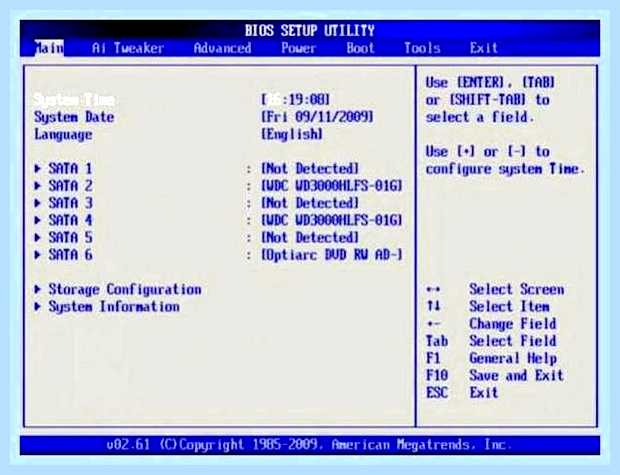The height and width of the screenshot is (475, 620).
Task: Go to the Tools tab
Action: (422, 48)
